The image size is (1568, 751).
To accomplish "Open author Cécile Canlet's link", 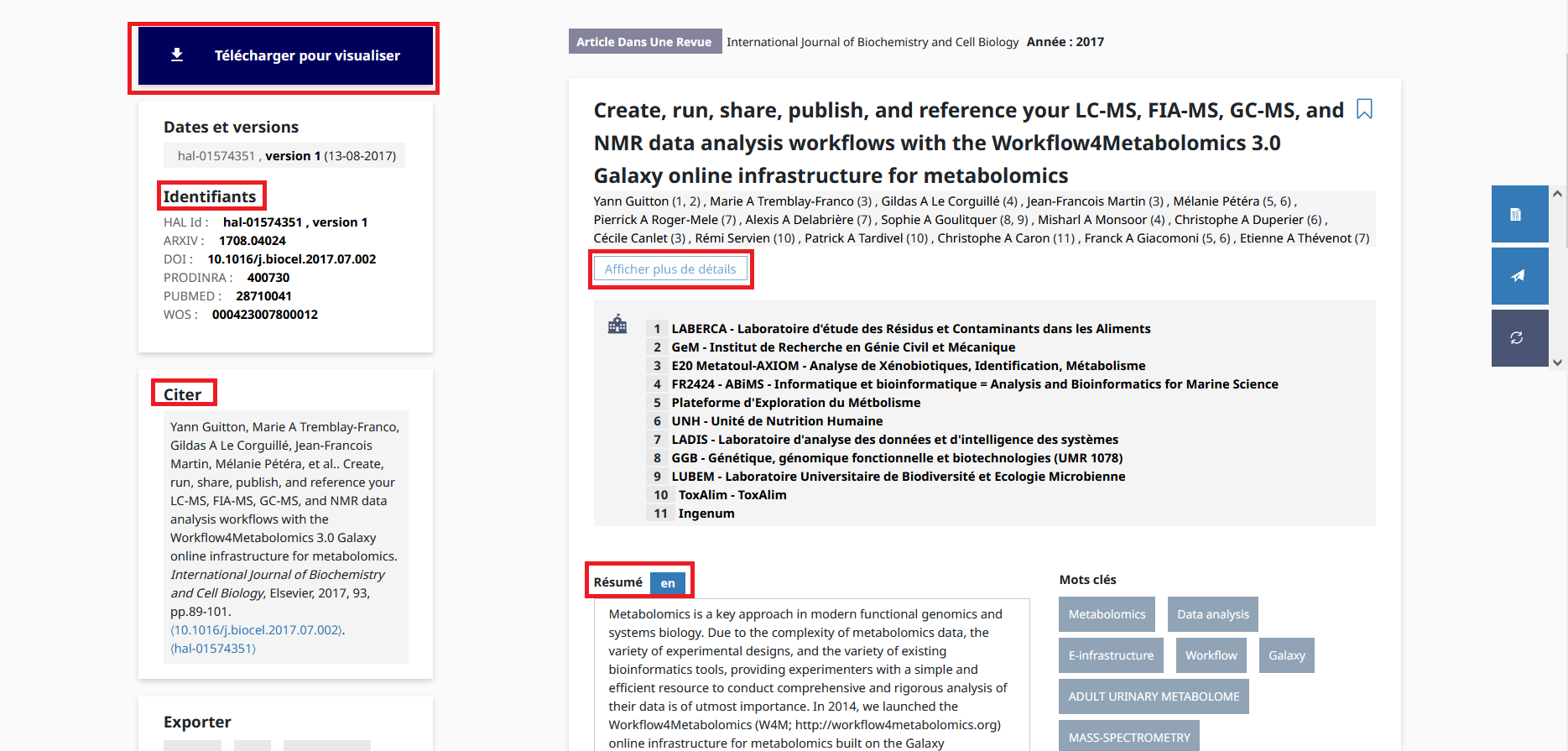I will pyautogui.click(x=631, y=238).
